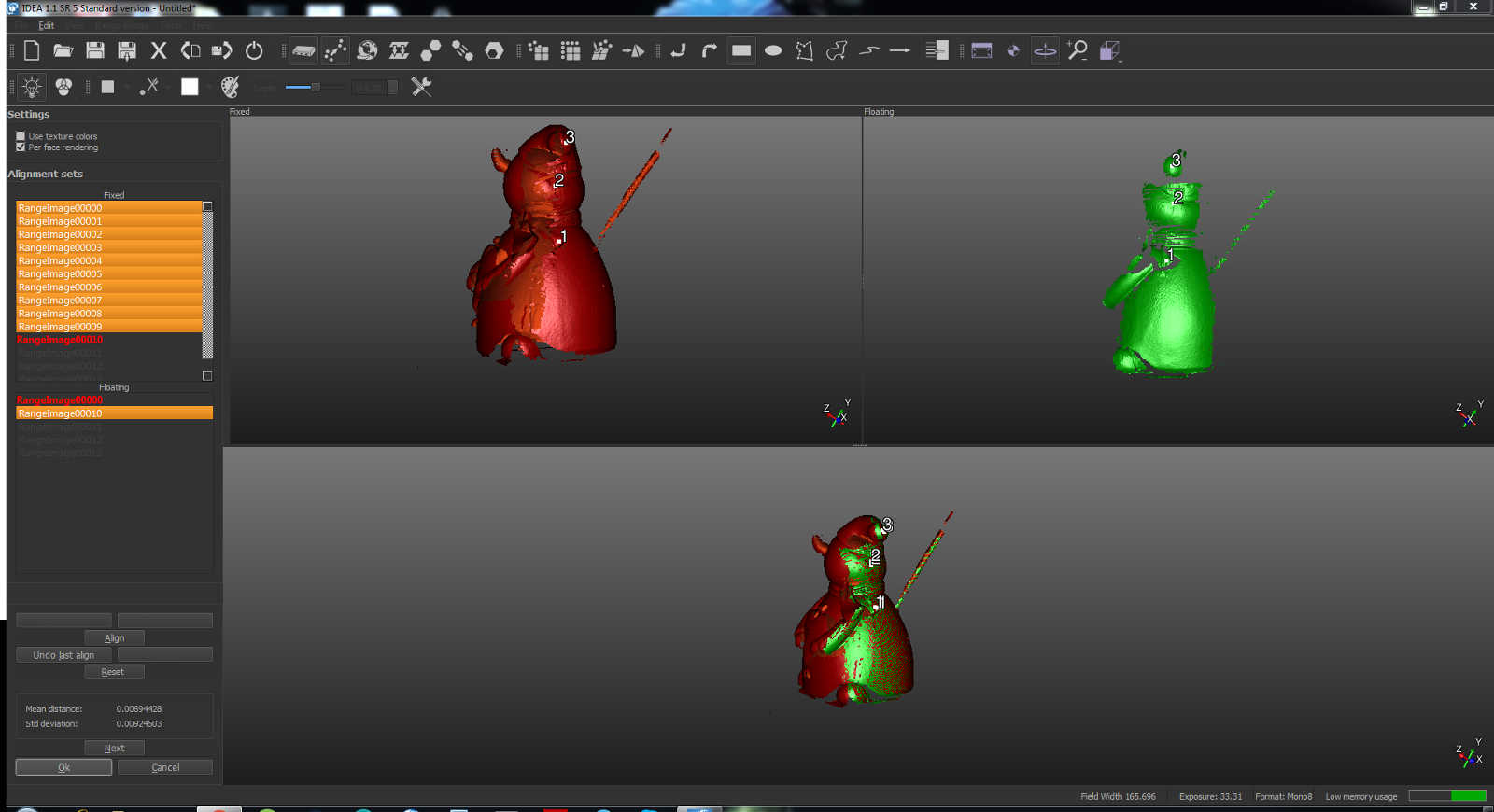Click the Fixed list scrollbar track

pyautogui.click(x=207, y=286)
